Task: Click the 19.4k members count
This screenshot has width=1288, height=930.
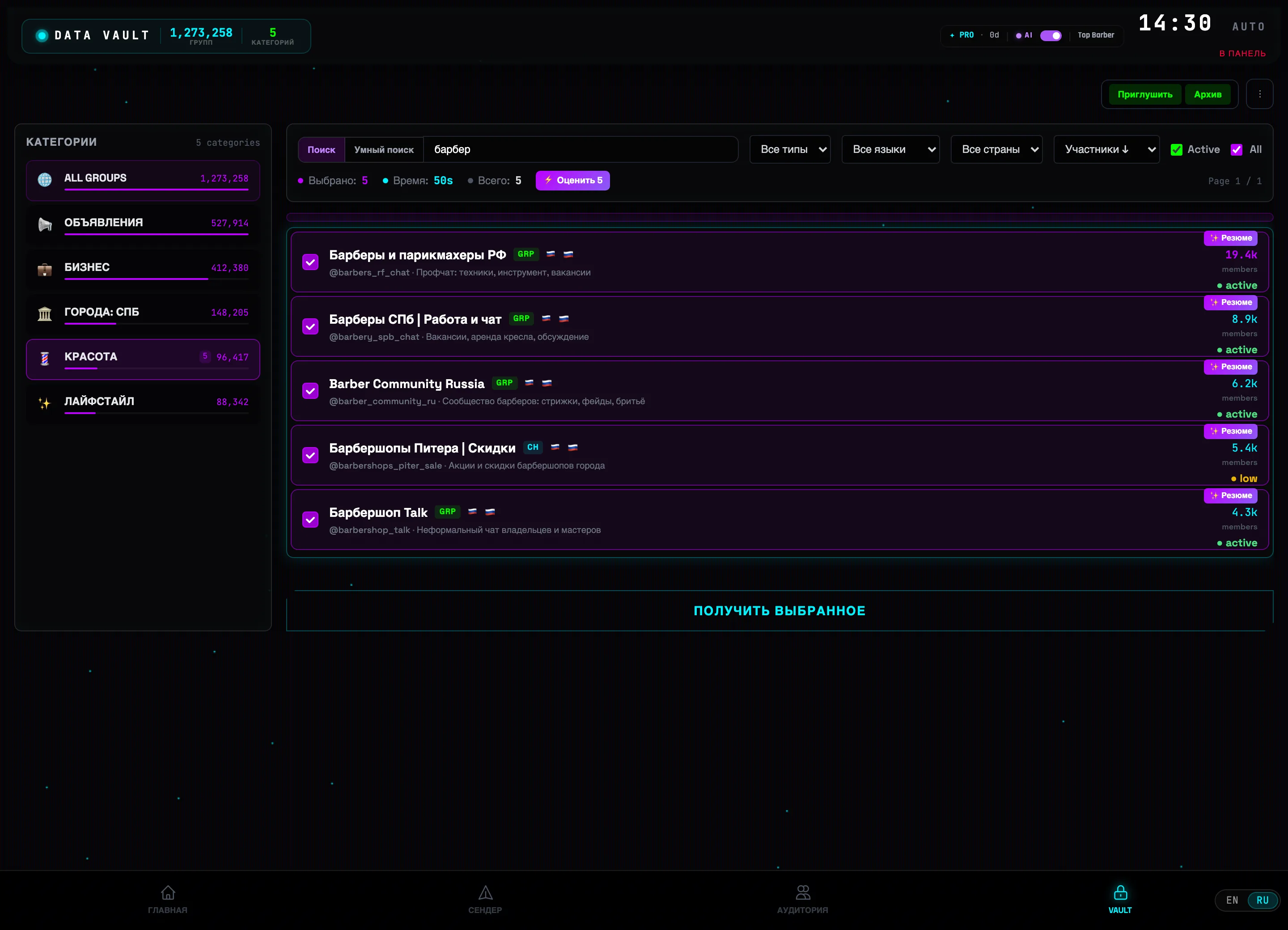Action: click(1241, 255)
